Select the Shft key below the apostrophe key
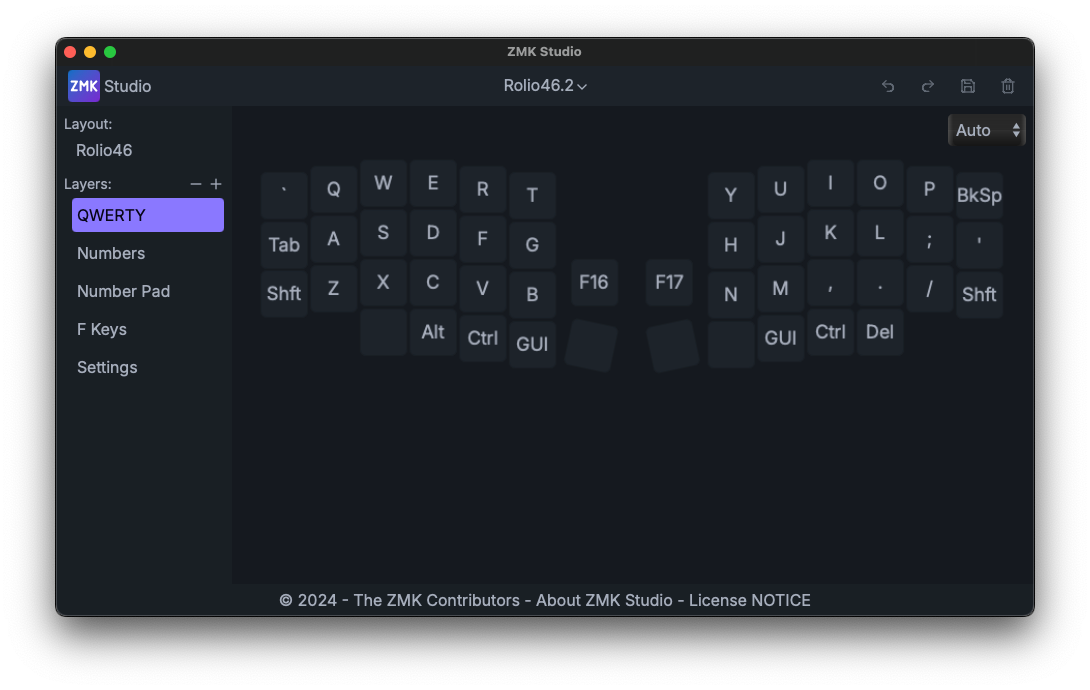 [979, 295]
